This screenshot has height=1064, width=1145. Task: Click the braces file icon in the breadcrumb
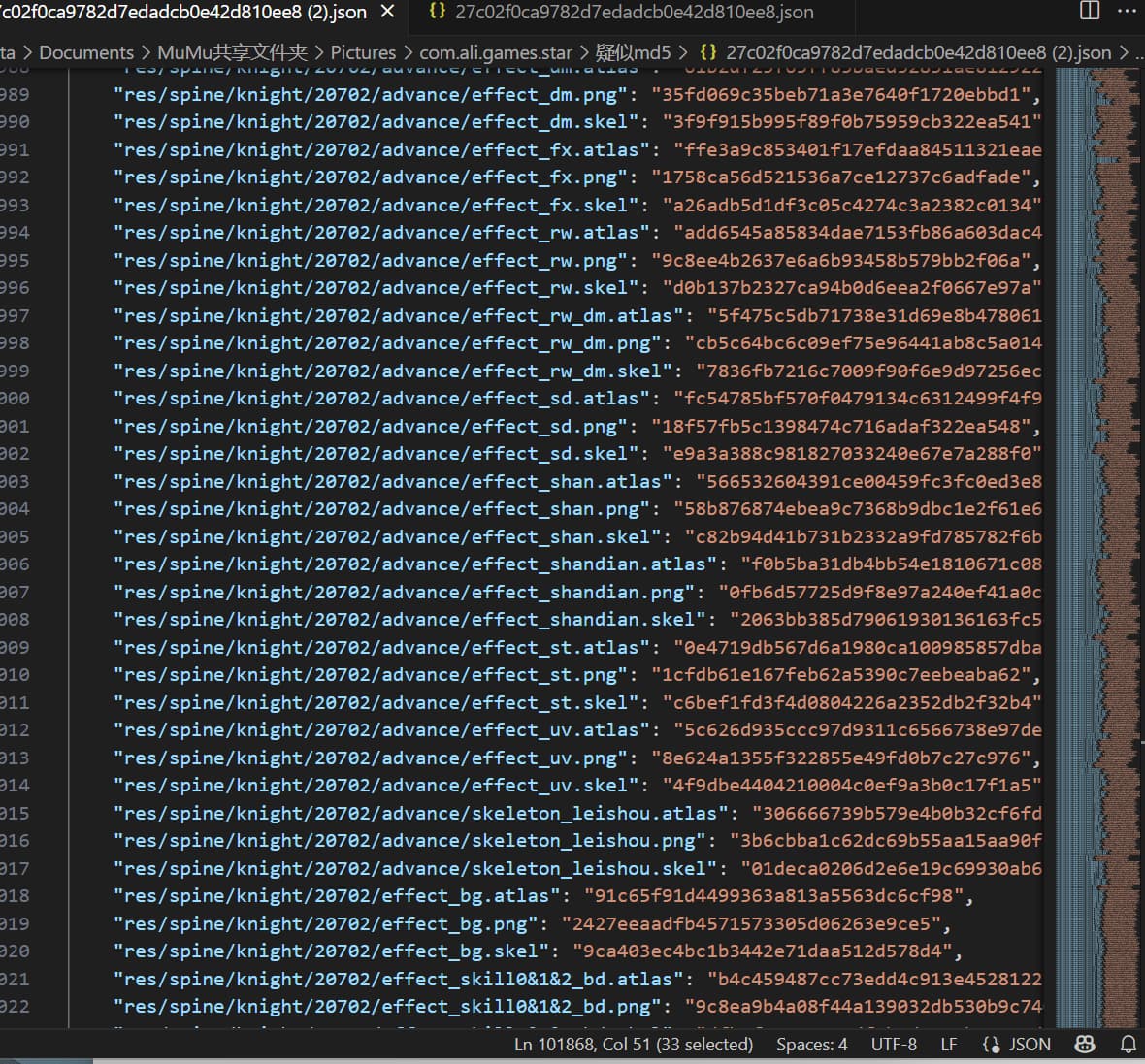pyautogui.click(x=708, y=52)
